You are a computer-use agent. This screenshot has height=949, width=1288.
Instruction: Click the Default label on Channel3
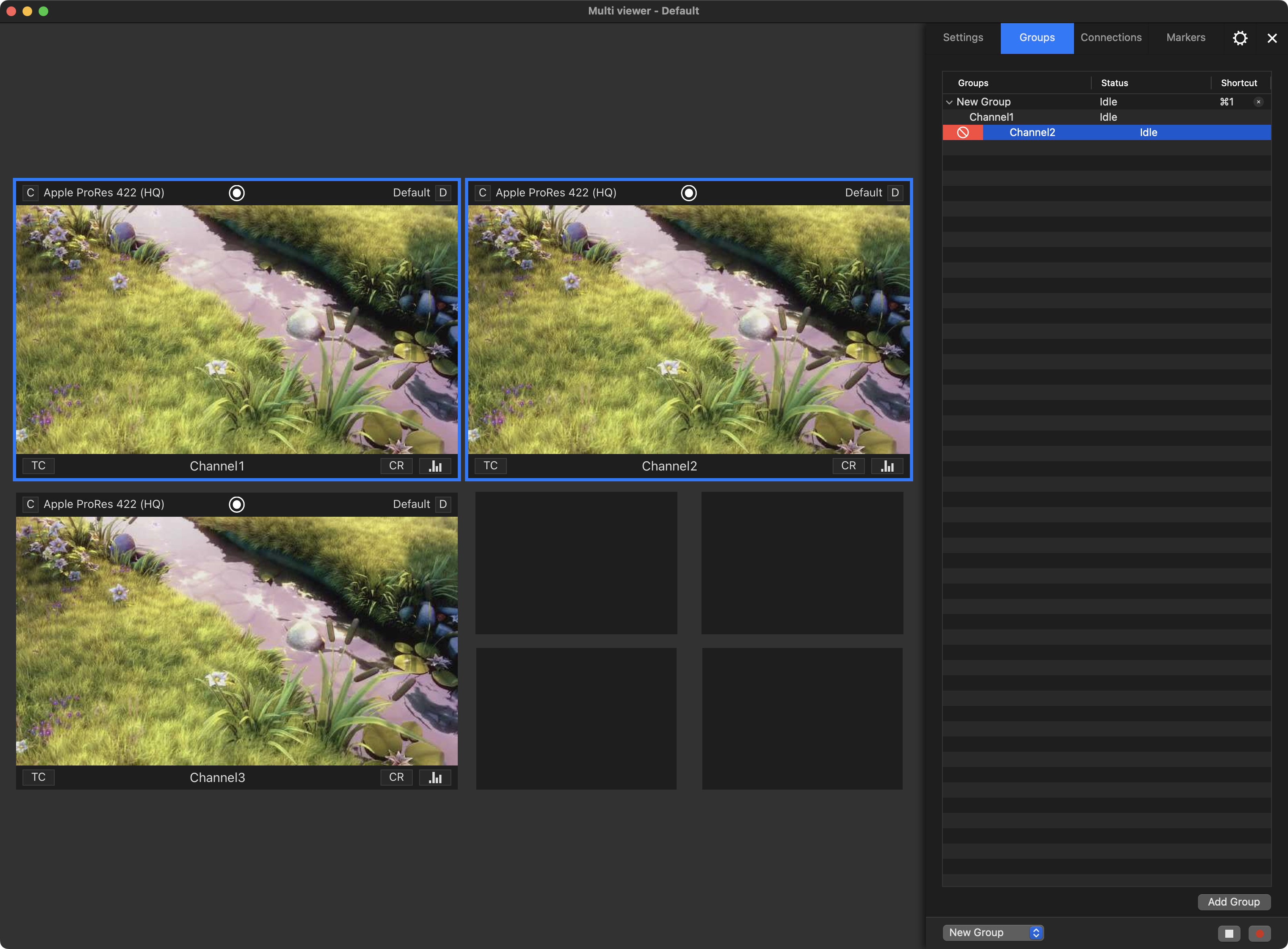pyautogui.click(x=411, y=504)
